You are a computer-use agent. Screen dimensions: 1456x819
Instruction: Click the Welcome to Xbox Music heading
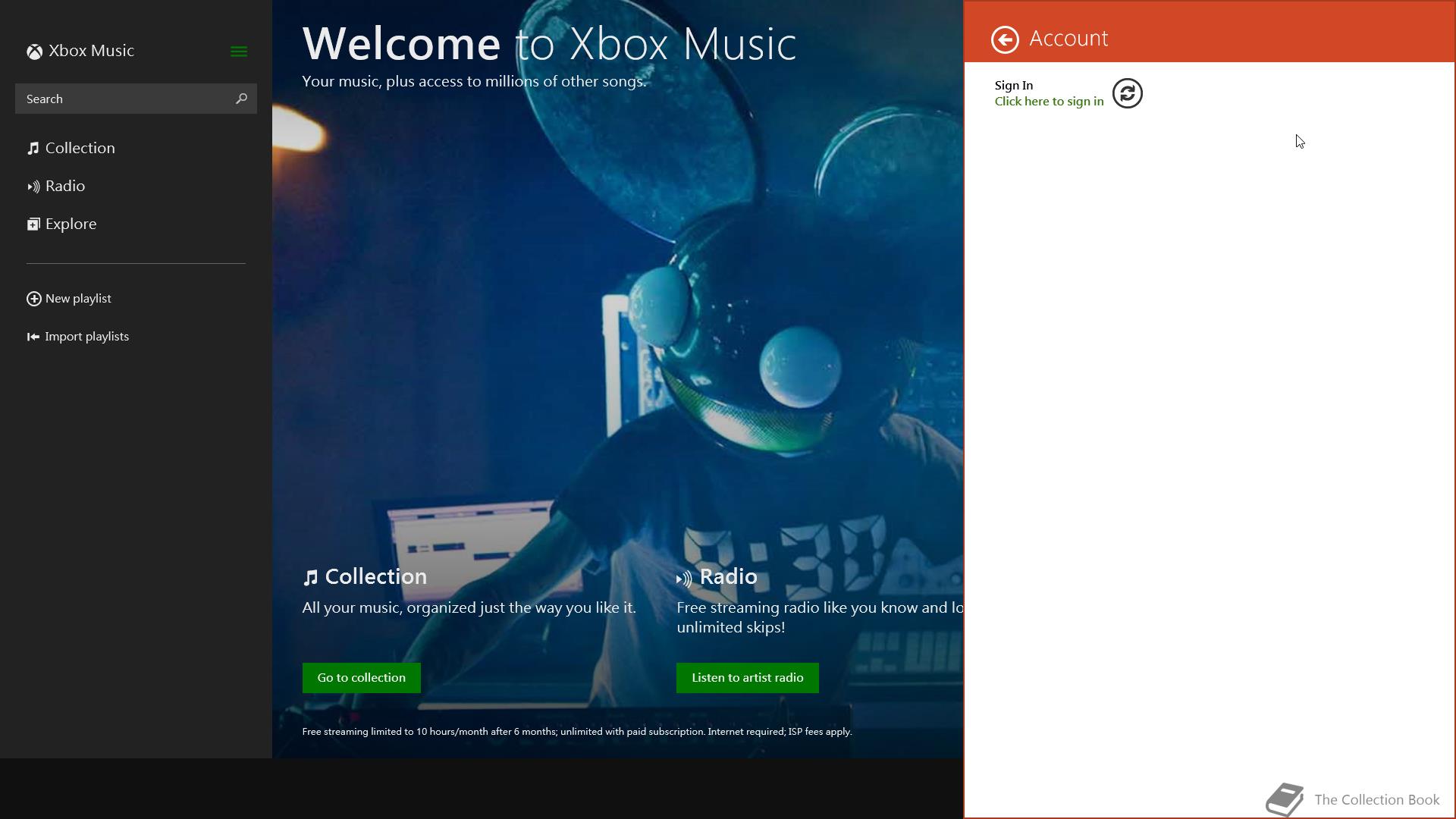click(549, 43)
